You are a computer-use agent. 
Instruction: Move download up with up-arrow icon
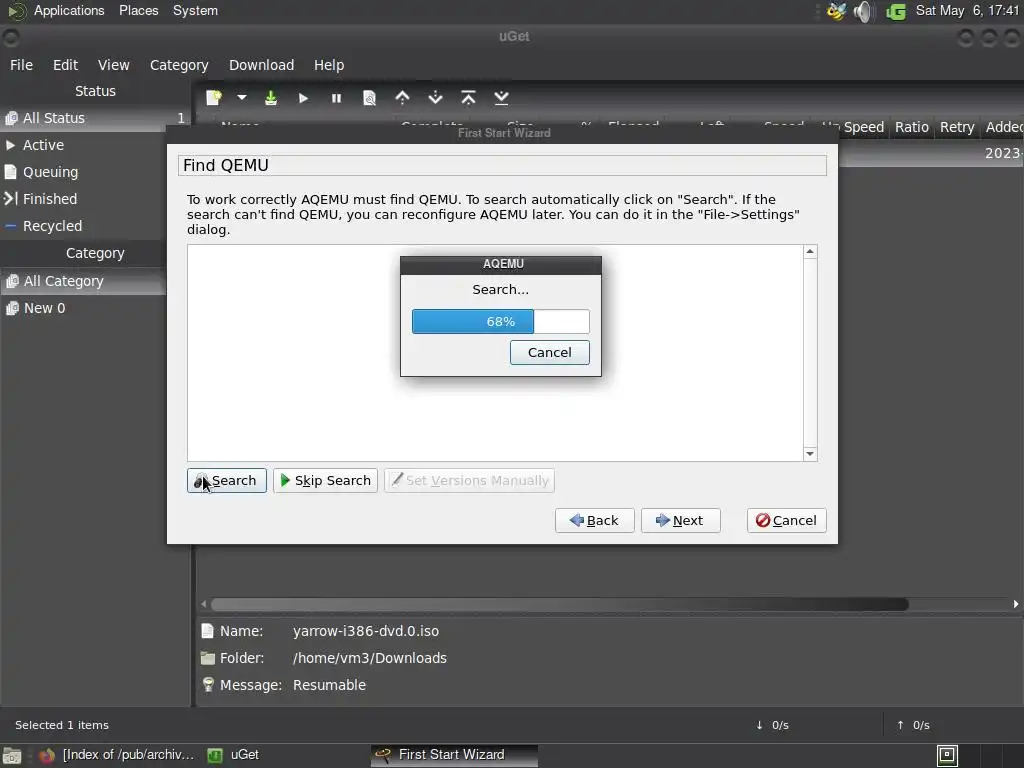coord(402,98)
